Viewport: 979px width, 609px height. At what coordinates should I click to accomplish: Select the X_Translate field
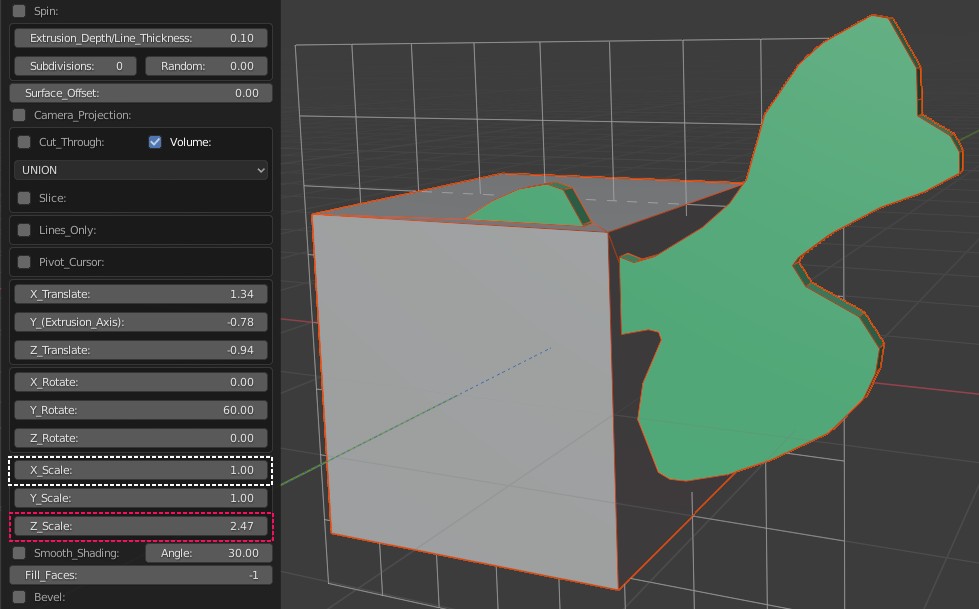click(x=141, y=294)
